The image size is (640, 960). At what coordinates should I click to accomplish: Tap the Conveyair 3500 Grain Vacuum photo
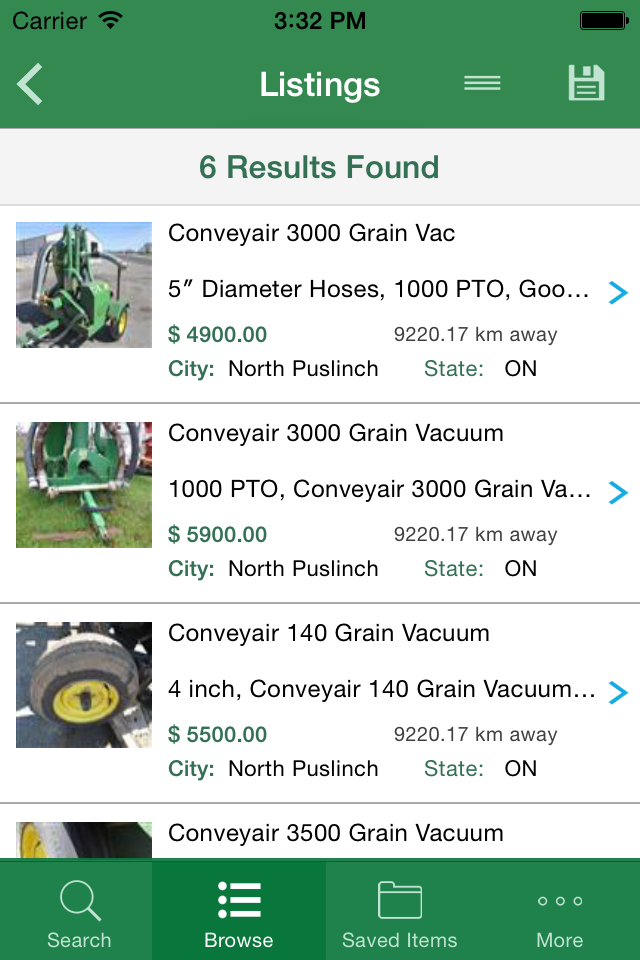click(x=83, y=838)
